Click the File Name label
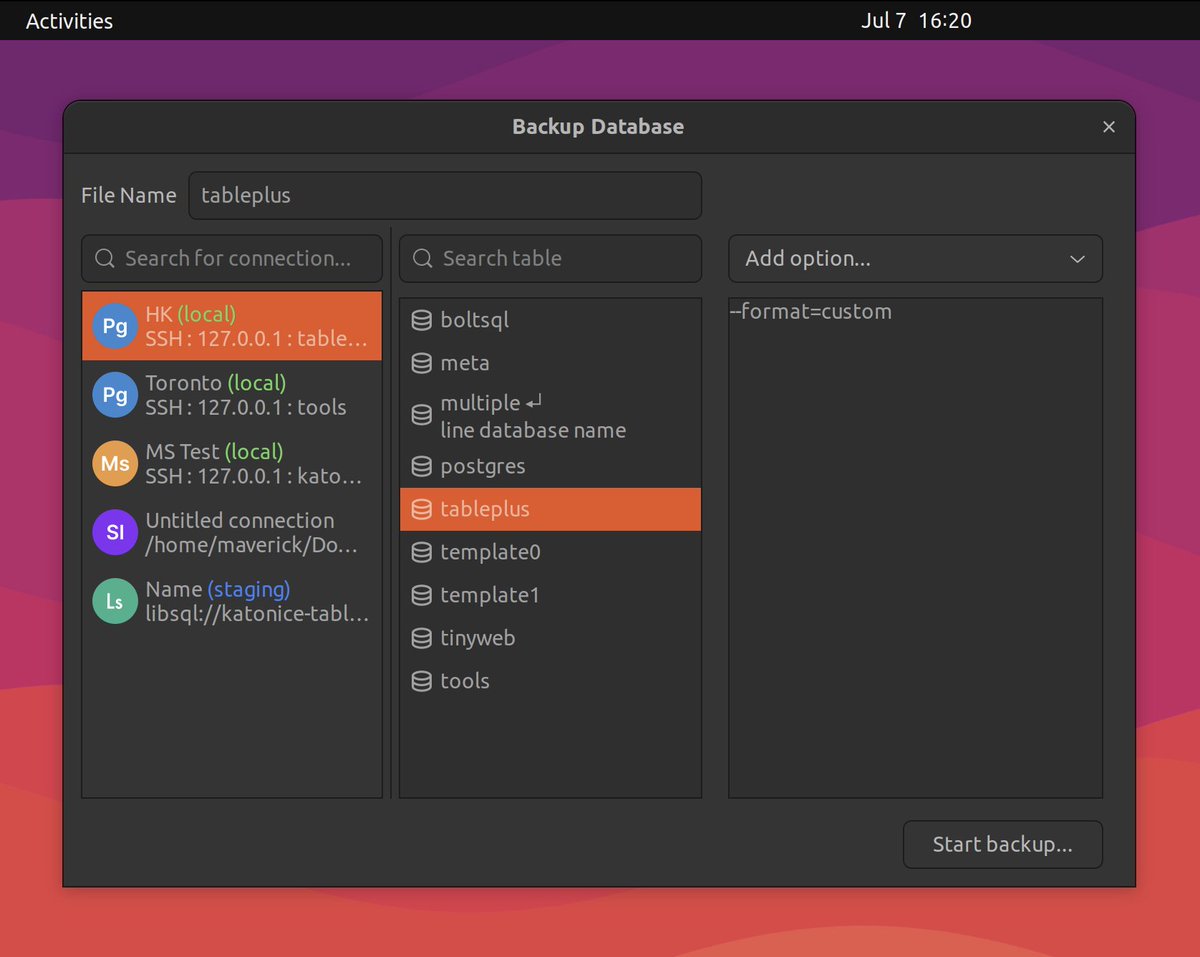 click(x=129, y=196)
